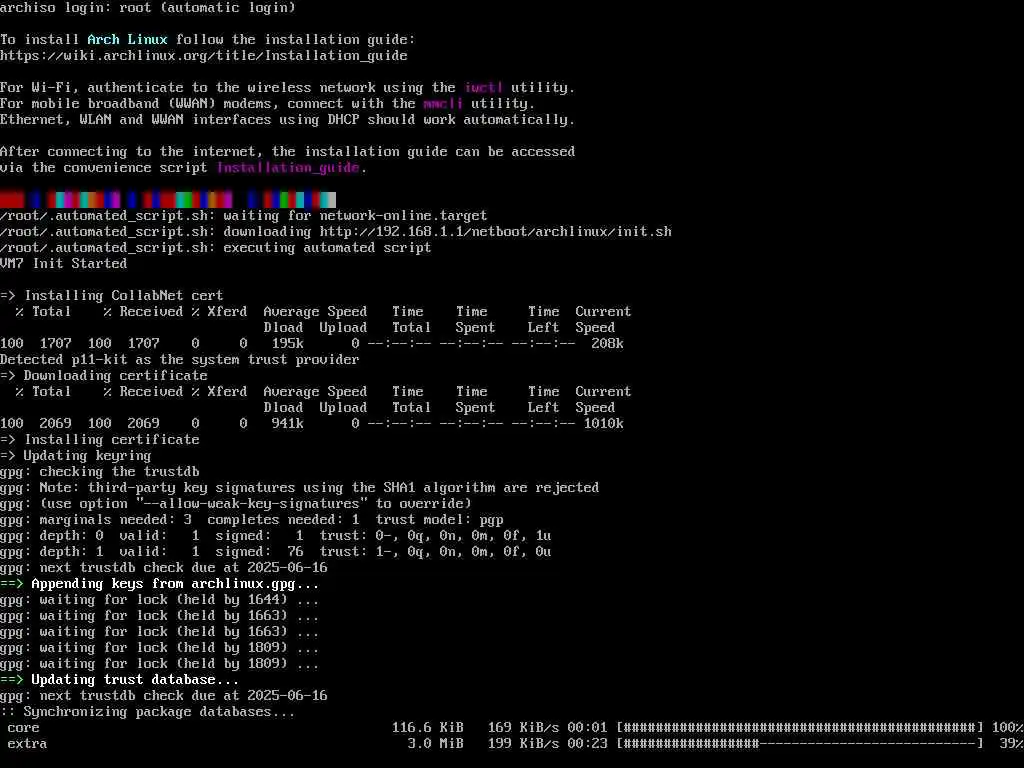Click the core database download progress bar
The height and width of the screenshot is (768, 1024).
(800, 728)
